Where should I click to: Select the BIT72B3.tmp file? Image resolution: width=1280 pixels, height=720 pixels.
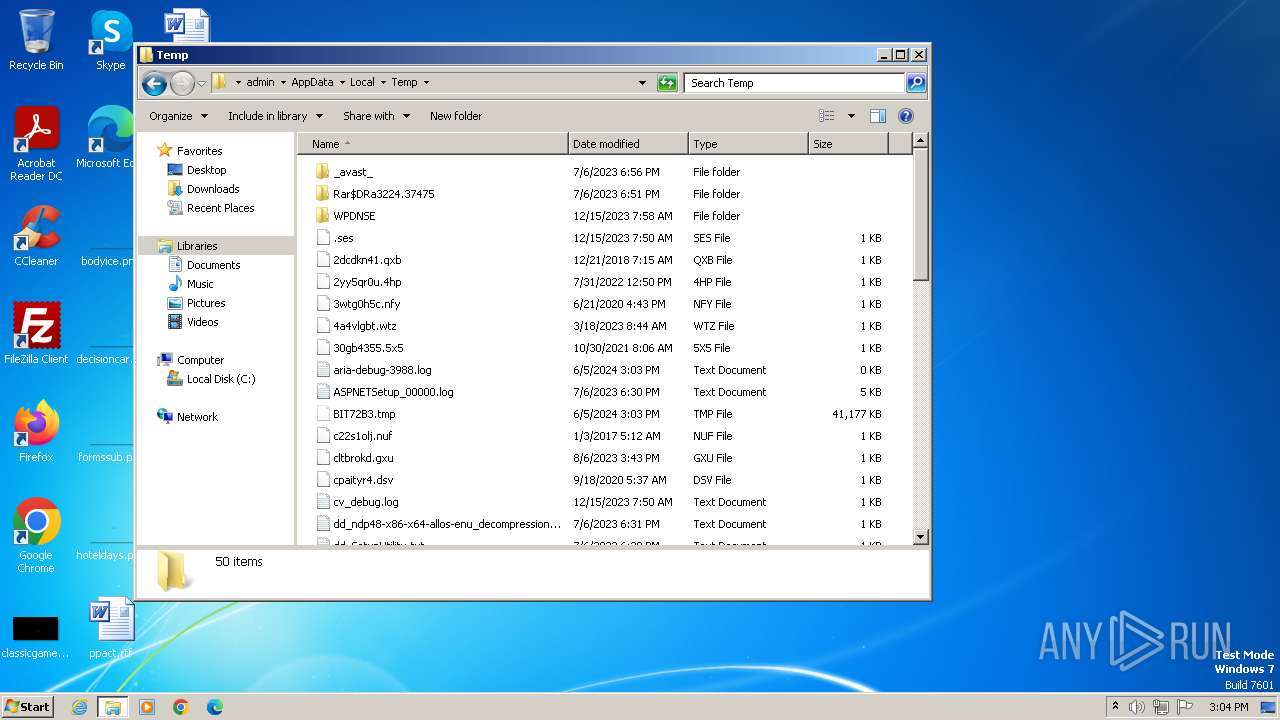364,414
